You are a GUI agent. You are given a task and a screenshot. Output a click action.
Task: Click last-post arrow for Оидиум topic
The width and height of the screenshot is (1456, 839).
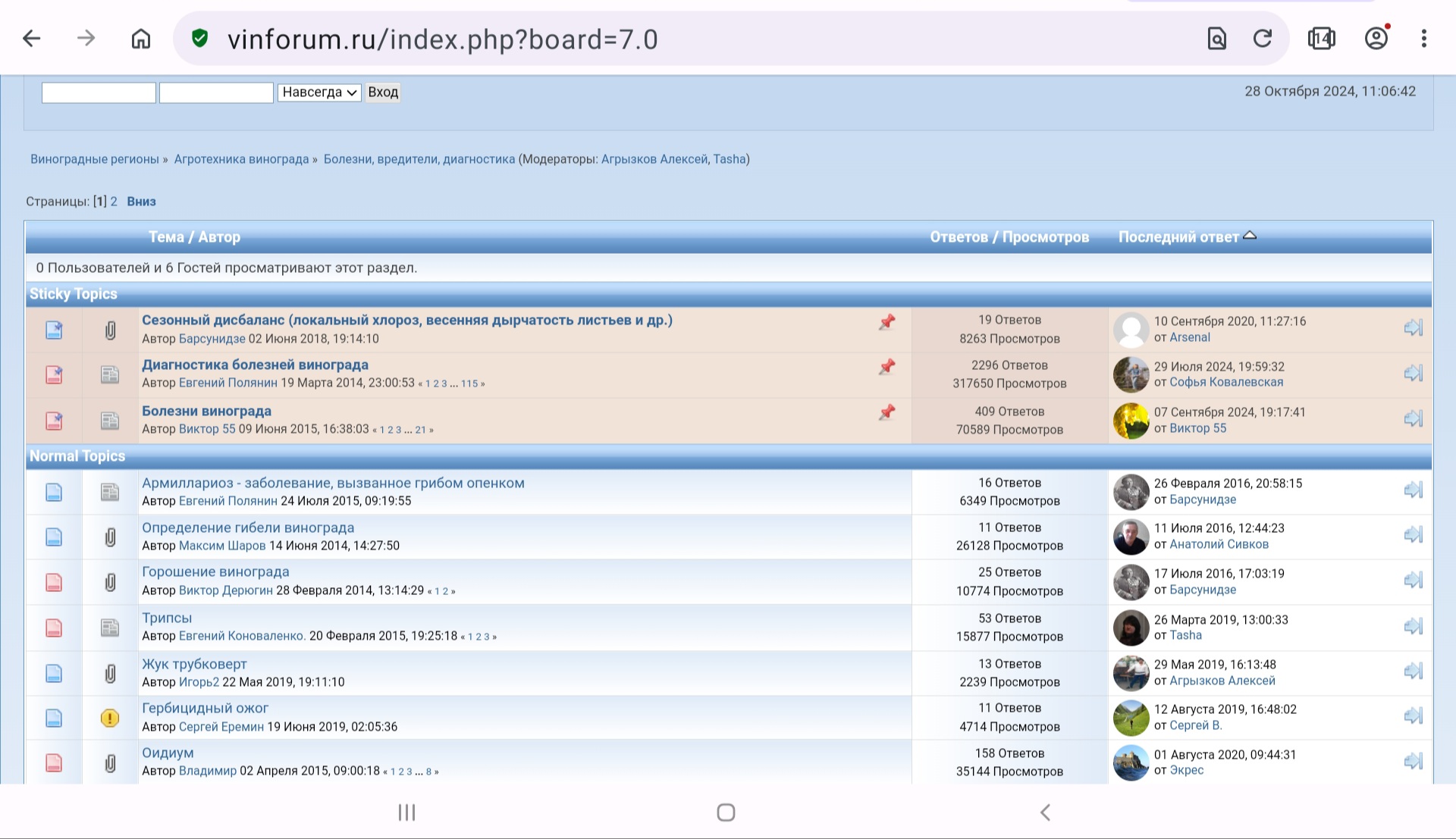pyautogui.click(x=1413, y=761)
